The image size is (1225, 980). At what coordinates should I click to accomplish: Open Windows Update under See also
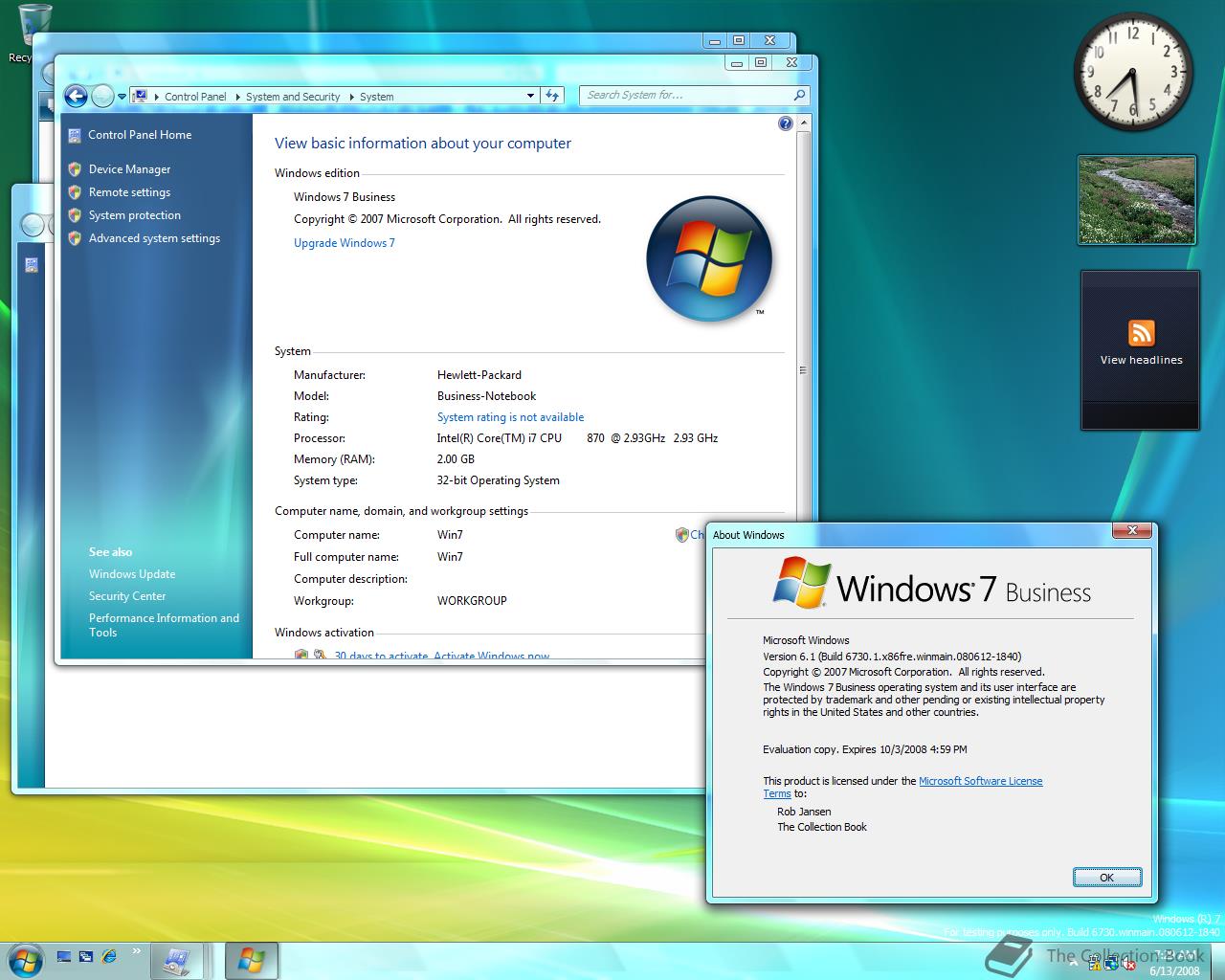132,574
